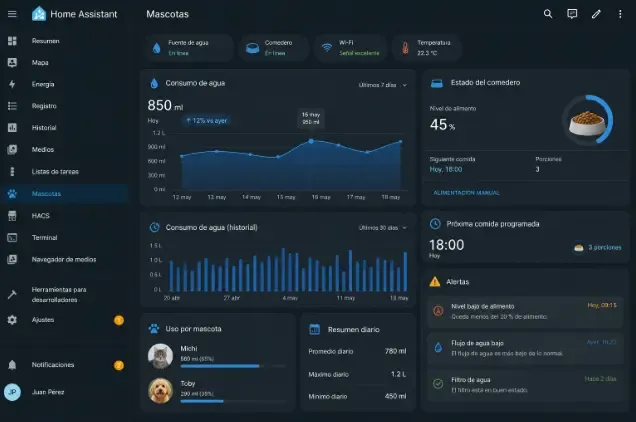Click Toby's water usage progress bar
Image resolution: width=636 pixels, height=422 pixels.
[x=233, y=401]
